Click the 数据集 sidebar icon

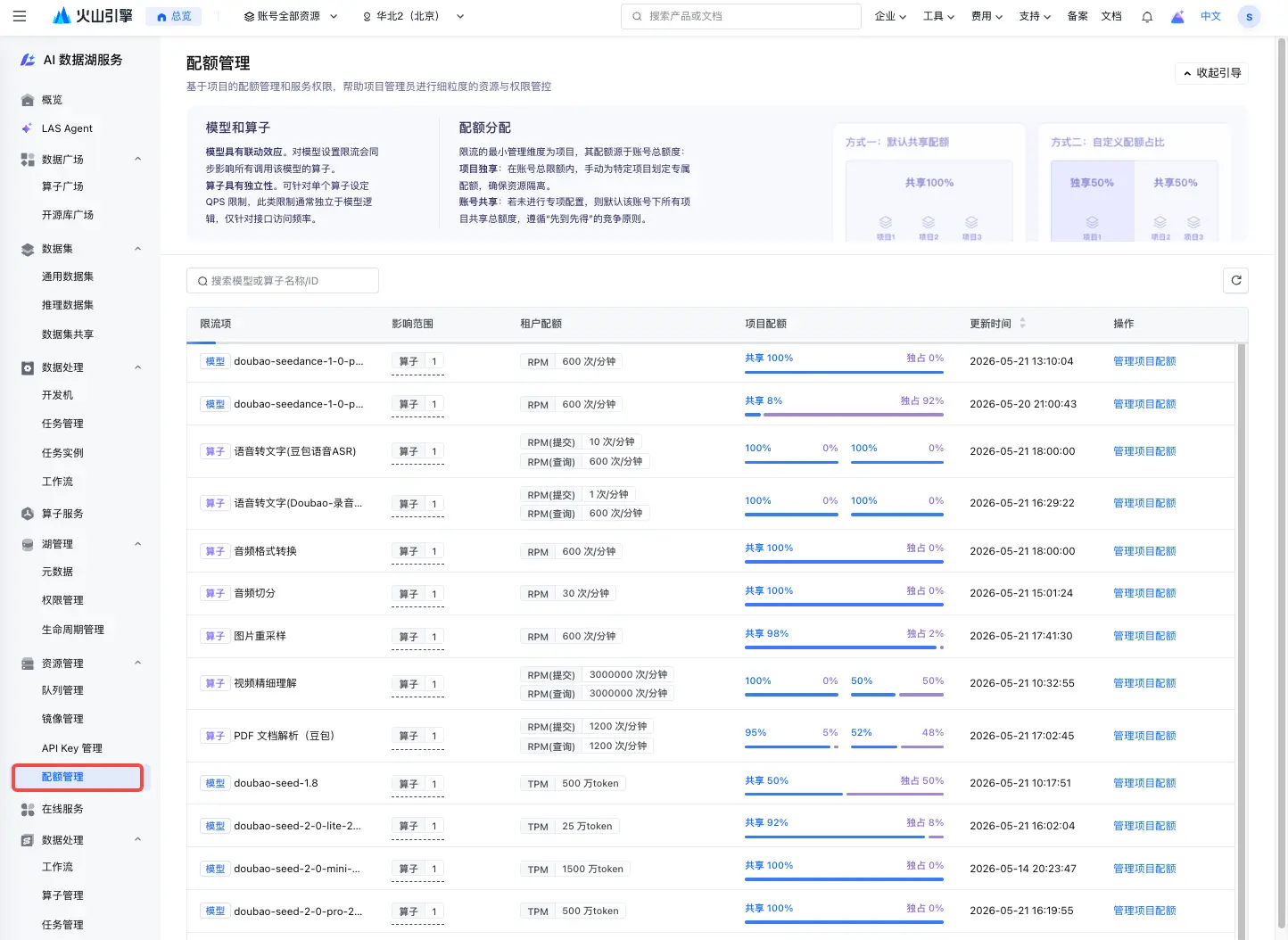point(28,249)
